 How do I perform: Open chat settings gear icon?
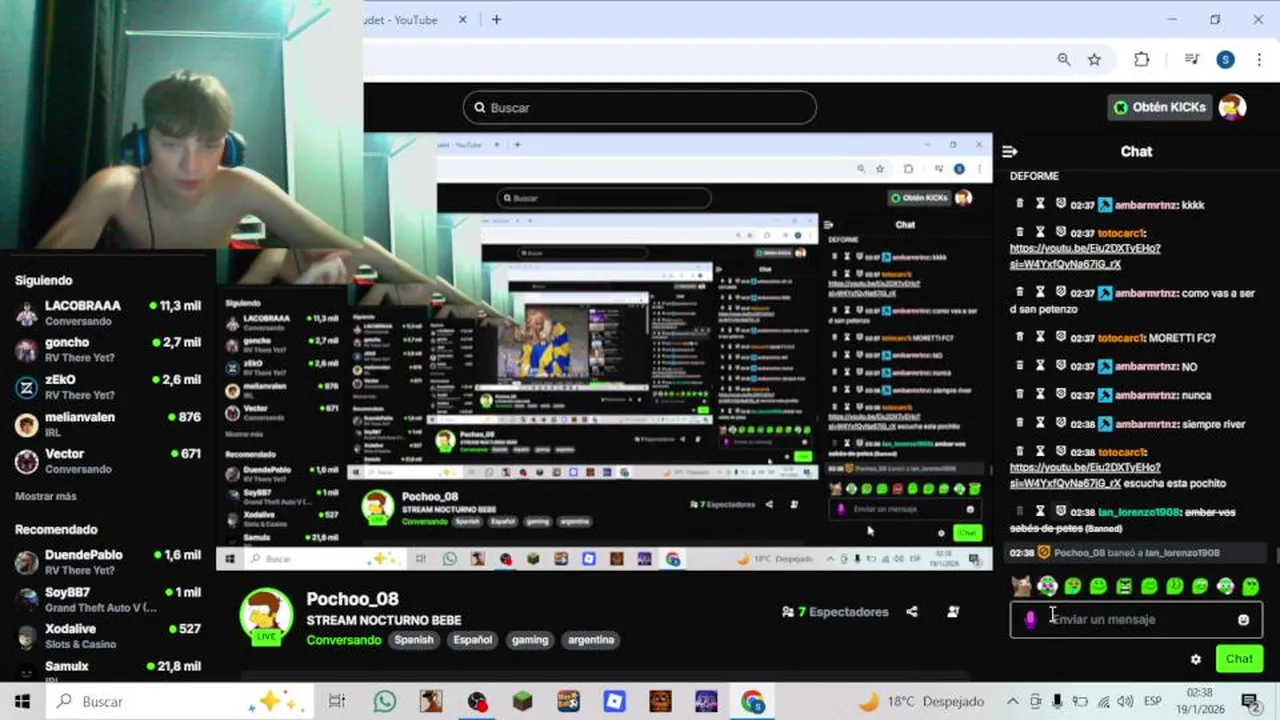(1195, 659)
